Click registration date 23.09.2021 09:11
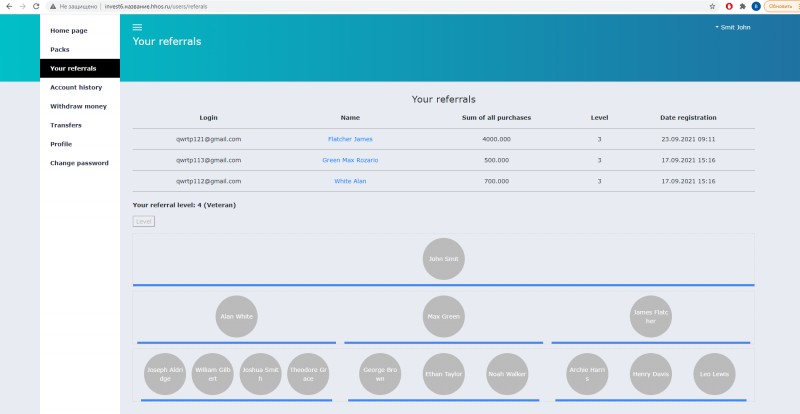 pos(688,139)
